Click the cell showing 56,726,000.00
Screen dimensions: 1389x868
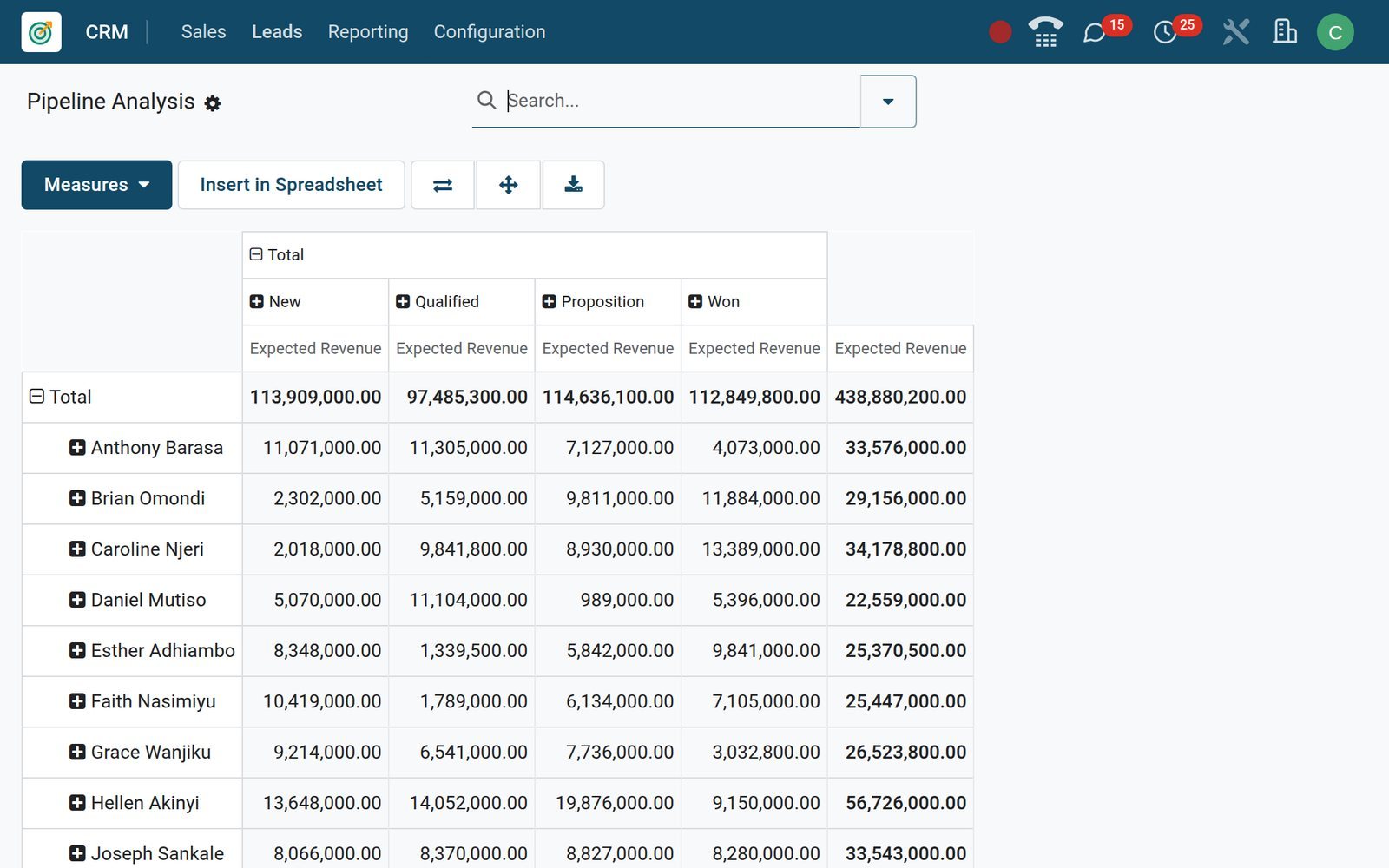point(900,803)
